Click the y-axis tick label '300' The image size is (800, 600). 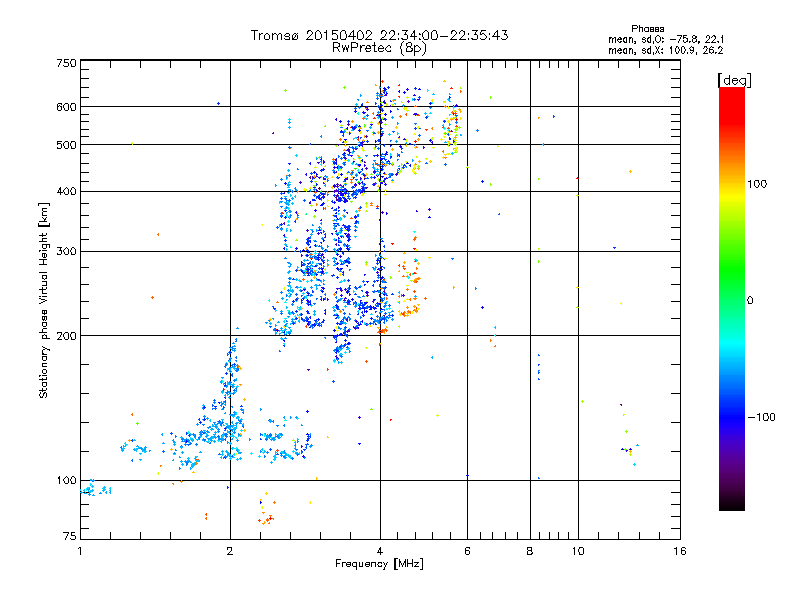pyautogui.click(x=66, y=252)
